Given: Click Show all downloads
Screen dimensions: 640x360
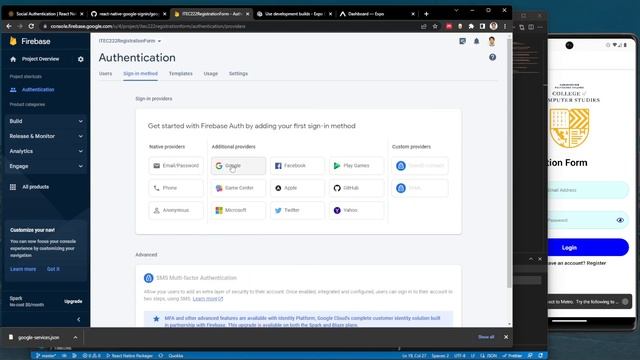Looking at the screenshot, I should (486, 337).
